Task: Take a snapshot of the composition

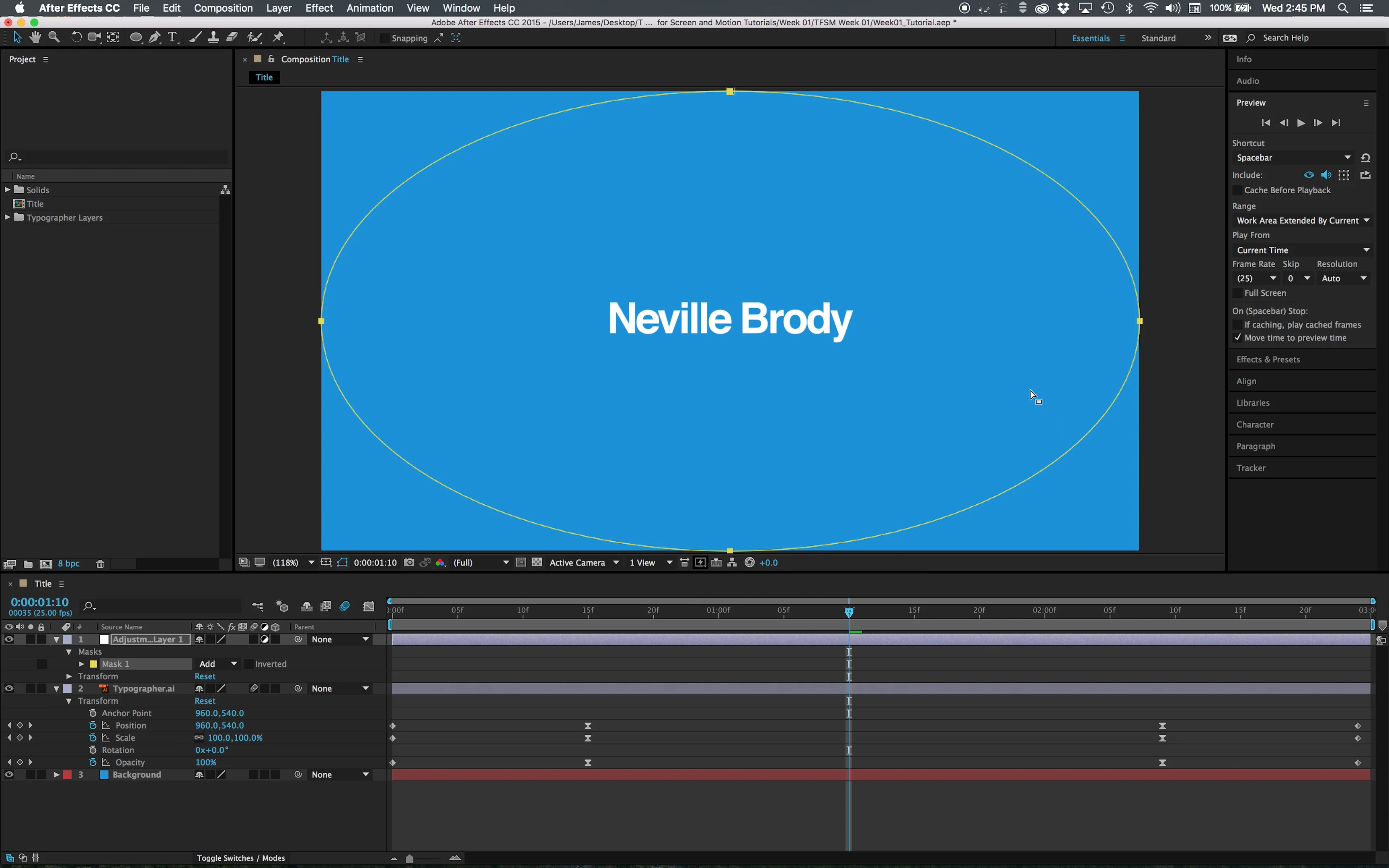Action: point(408,563)
